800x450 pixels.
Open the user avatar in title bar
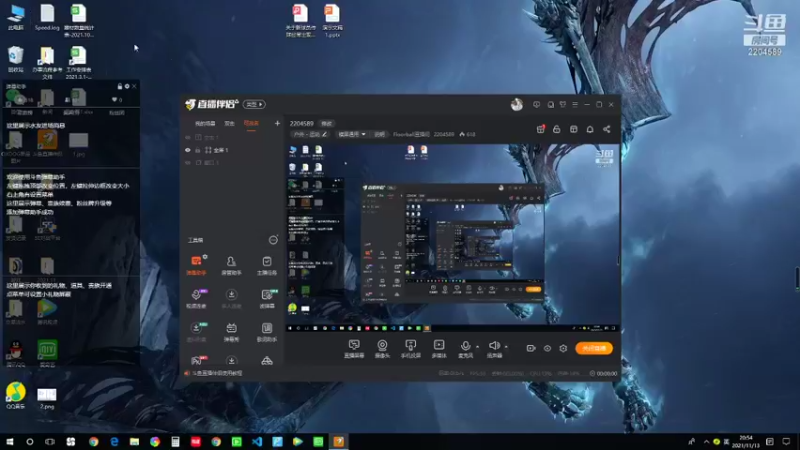(517, 105)
